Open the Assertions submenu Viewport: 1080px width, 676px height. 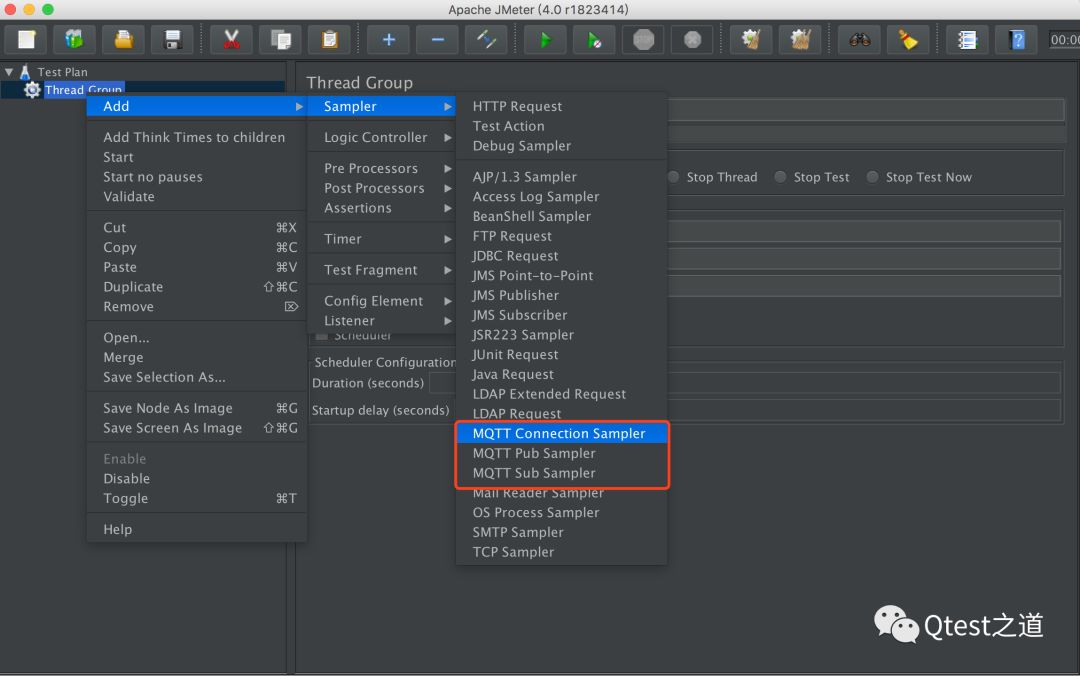pos(382,208)
